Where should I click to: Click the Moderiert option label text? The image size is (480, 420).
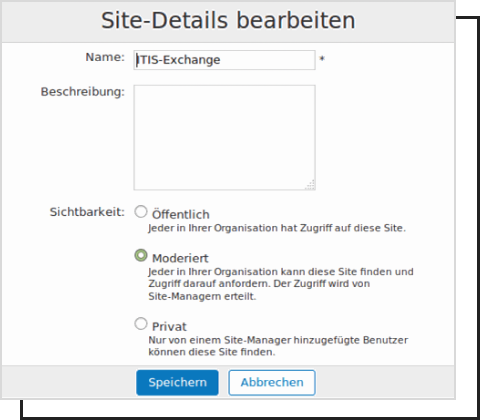click(x=180, y=258)
